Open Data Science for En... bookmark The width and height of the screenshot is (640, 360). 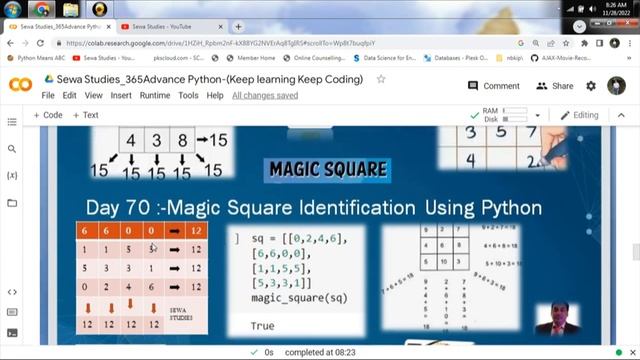coord(384,58)
